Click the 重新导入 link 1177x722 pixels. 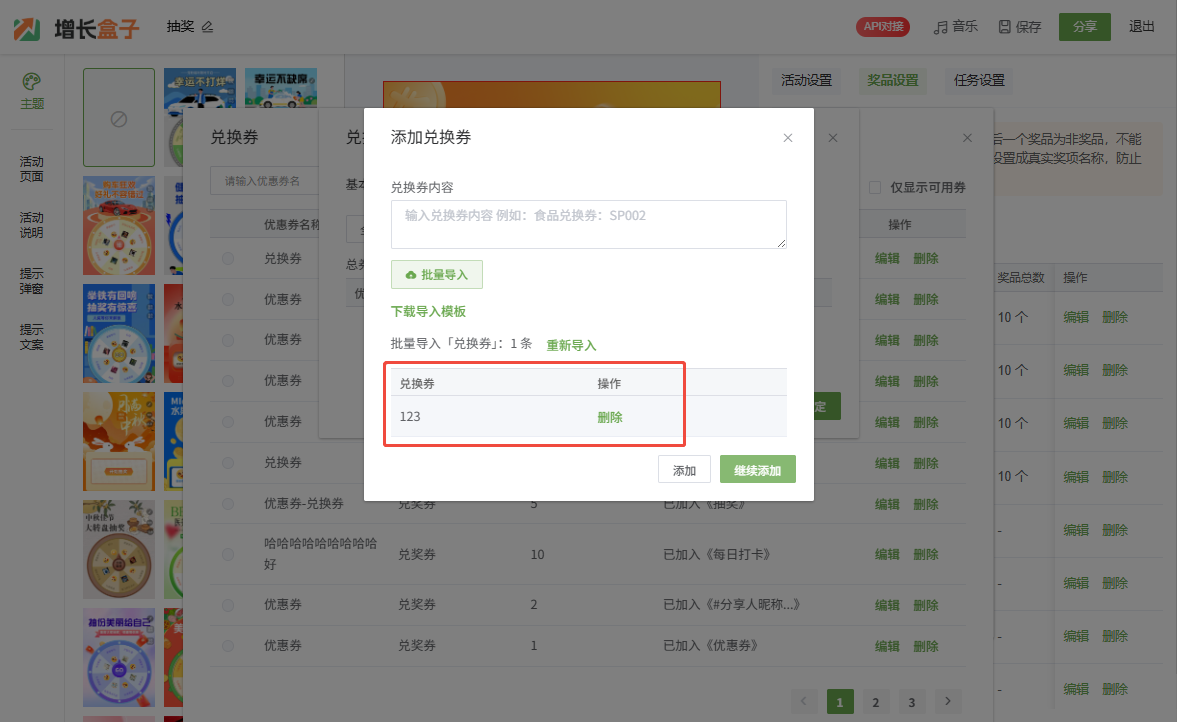point(571,345)
